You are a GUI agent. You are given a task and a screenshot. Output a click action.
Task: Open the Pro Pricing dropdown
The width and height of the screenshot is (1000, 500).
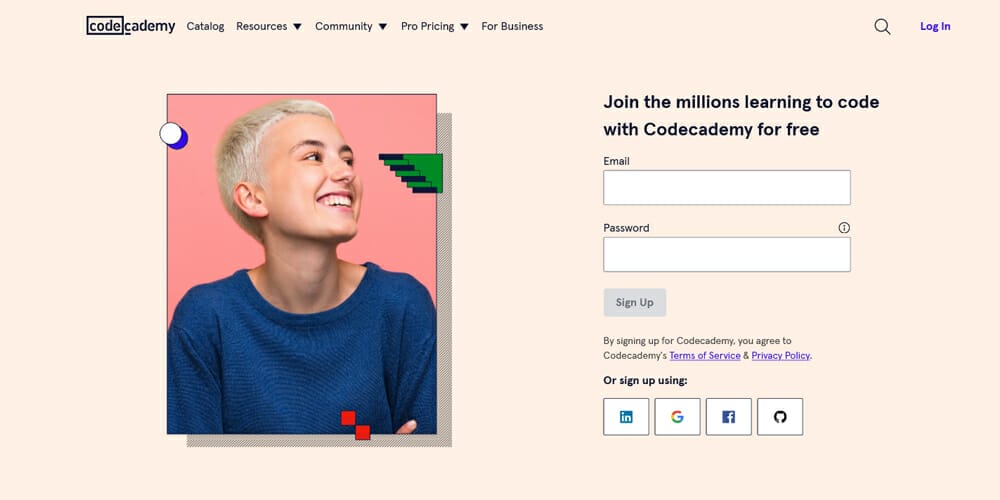click(x=434, y=27)
